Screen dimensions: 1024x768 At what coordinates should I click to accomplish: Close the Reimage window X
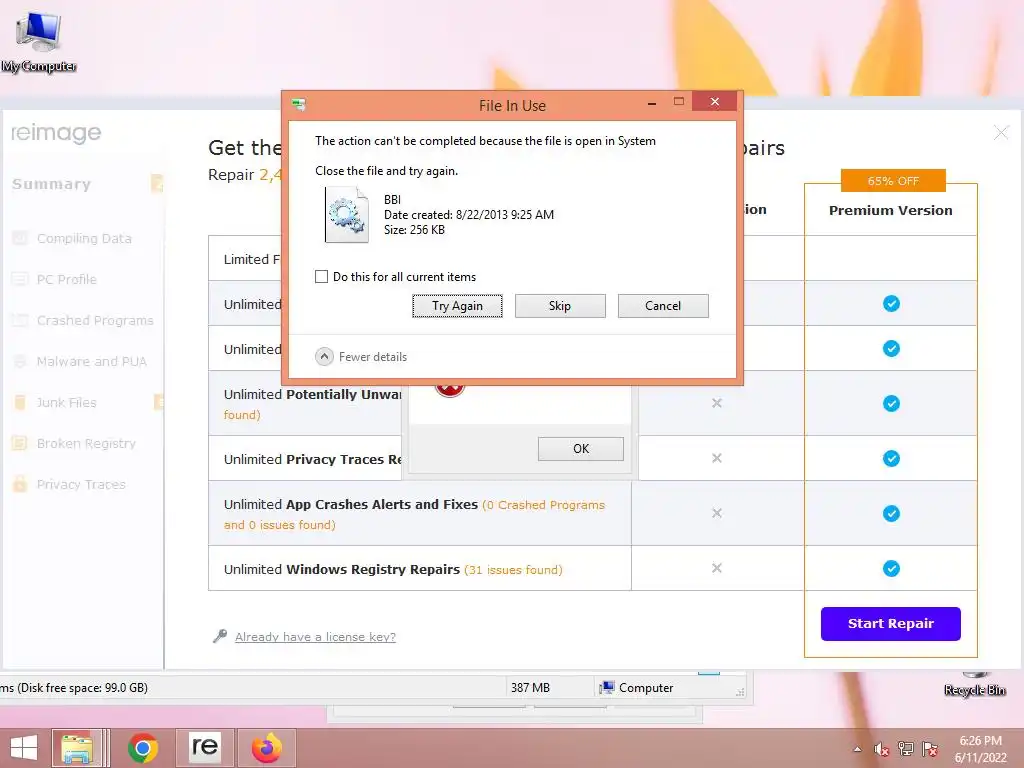pos(1000,133)
